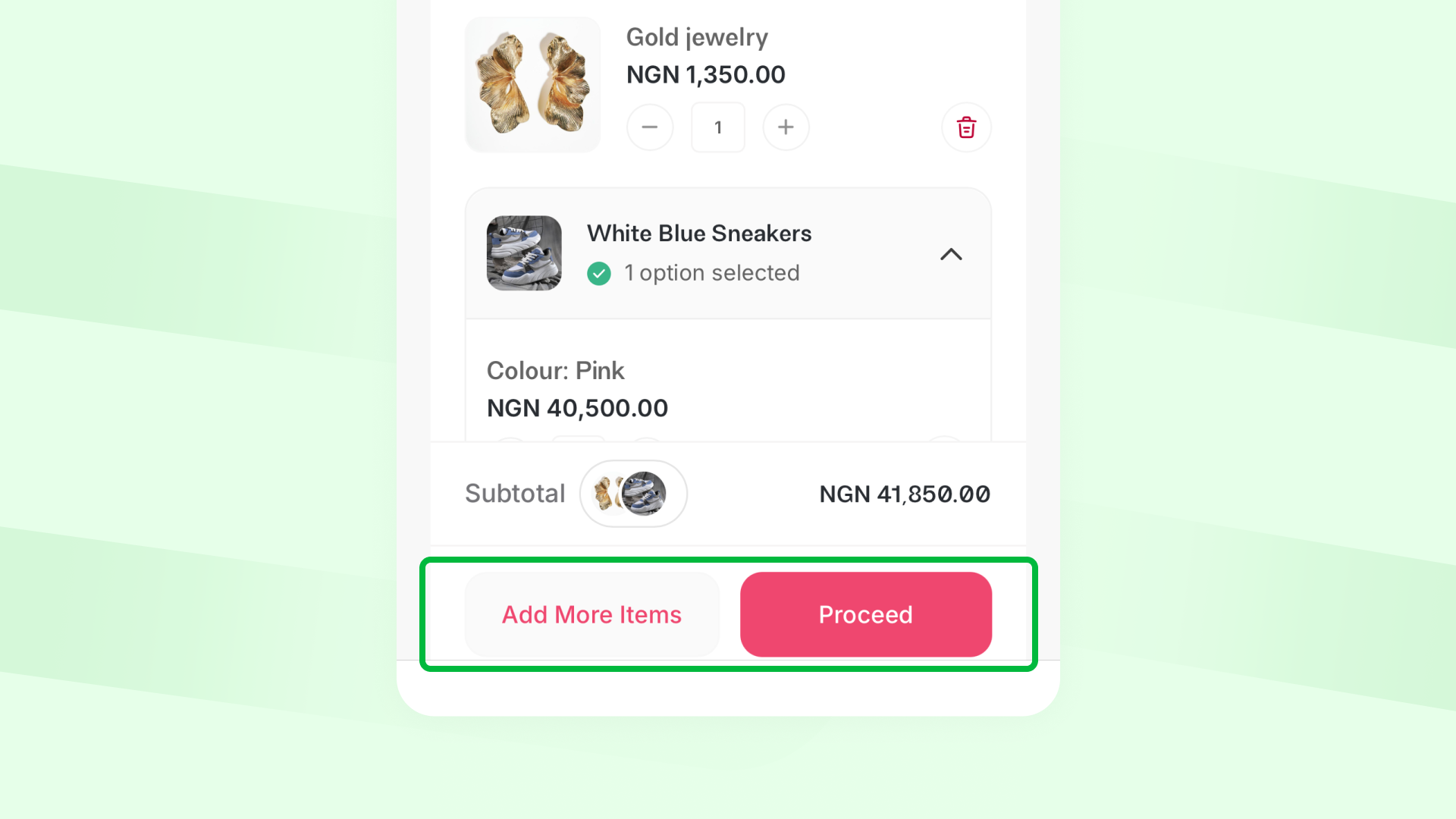
Task: Increase Gold jewelry quantity with plus button
Action: click(x=786, y=127)
